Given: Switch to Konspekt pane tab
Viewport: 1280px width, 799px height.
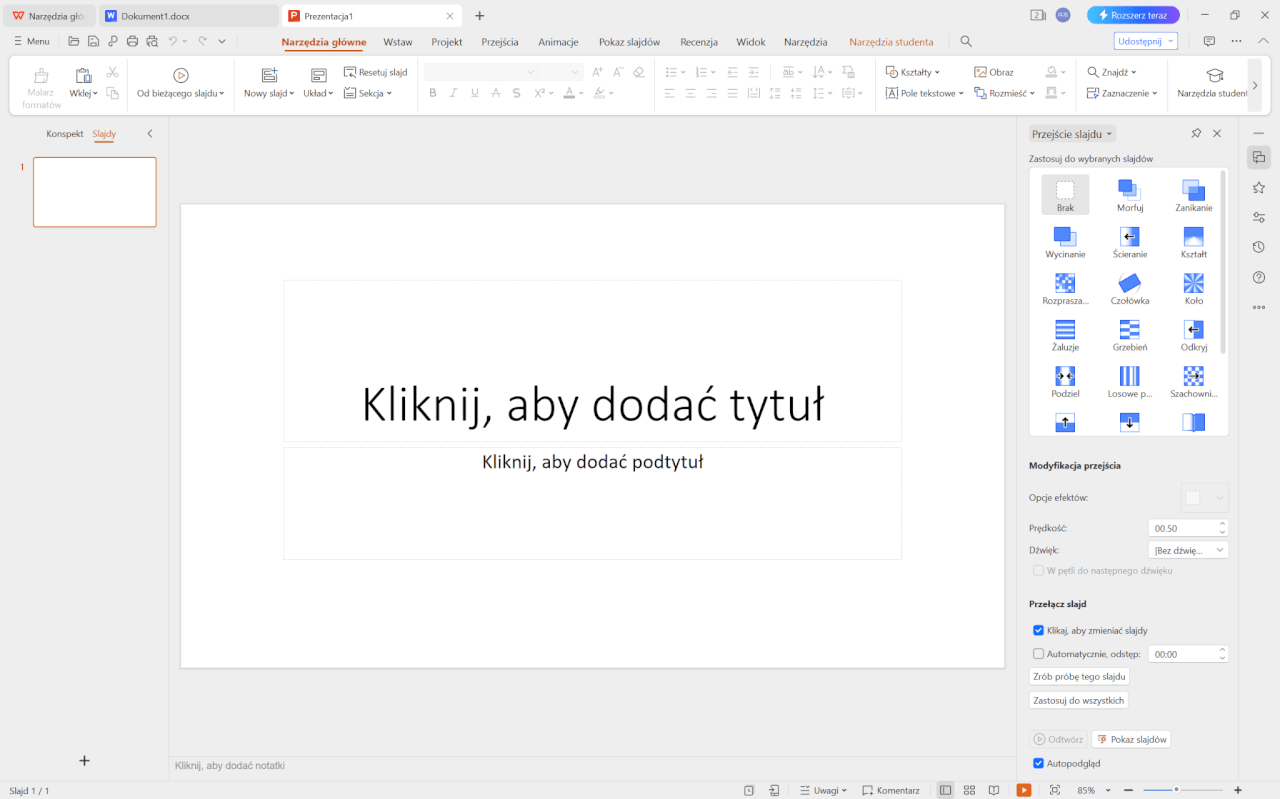Looking at the screenshot, I should 65,134.
